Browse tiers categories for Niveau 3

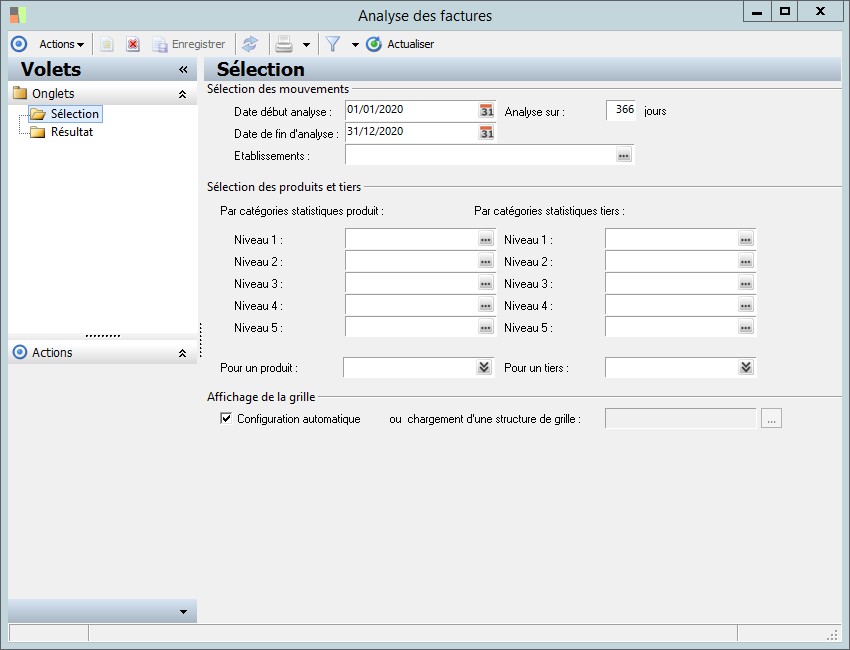tap(745, 284)
